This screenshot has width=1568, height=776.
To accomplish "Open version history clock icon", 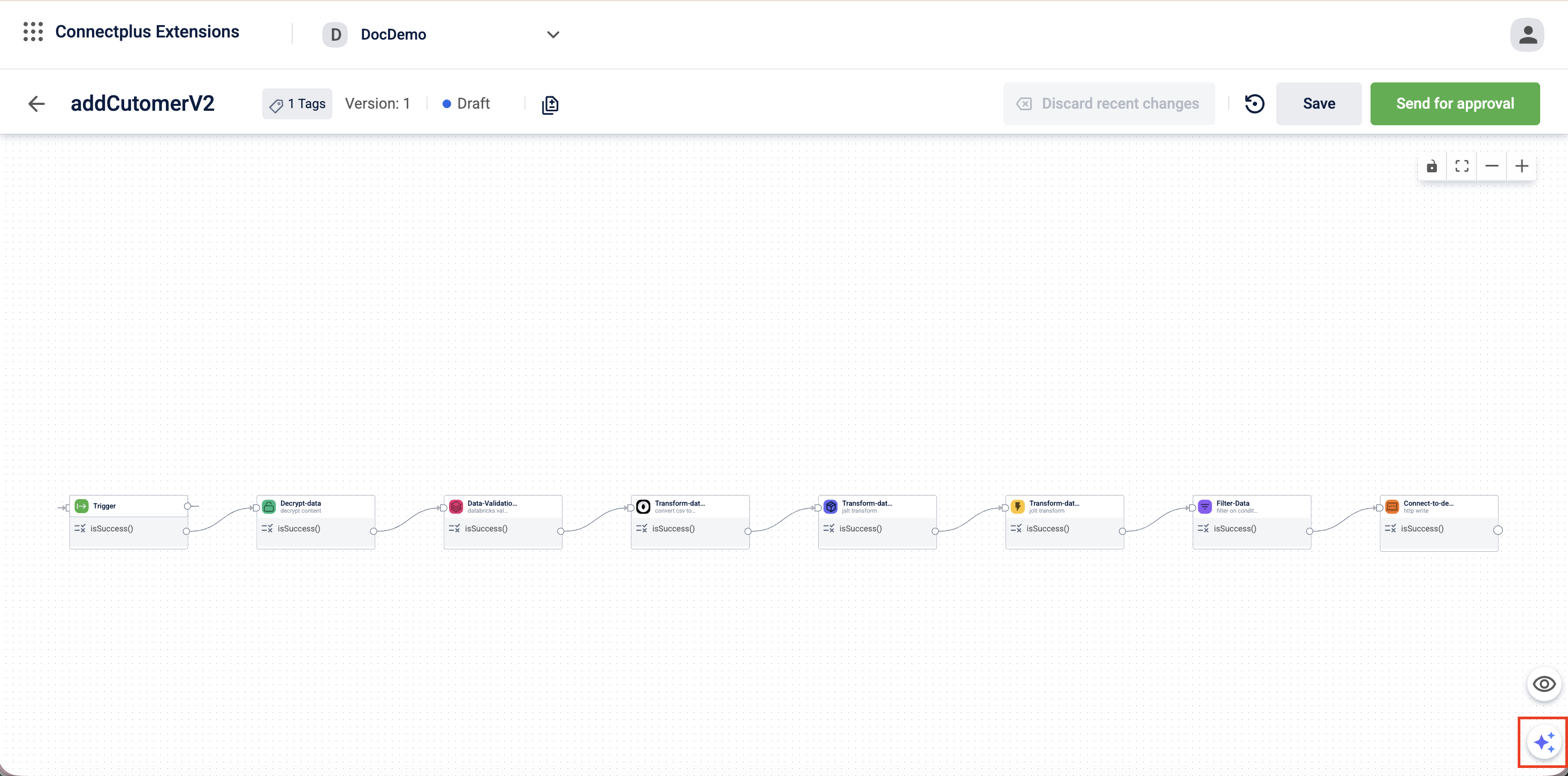I will (x=1254, y=104).
